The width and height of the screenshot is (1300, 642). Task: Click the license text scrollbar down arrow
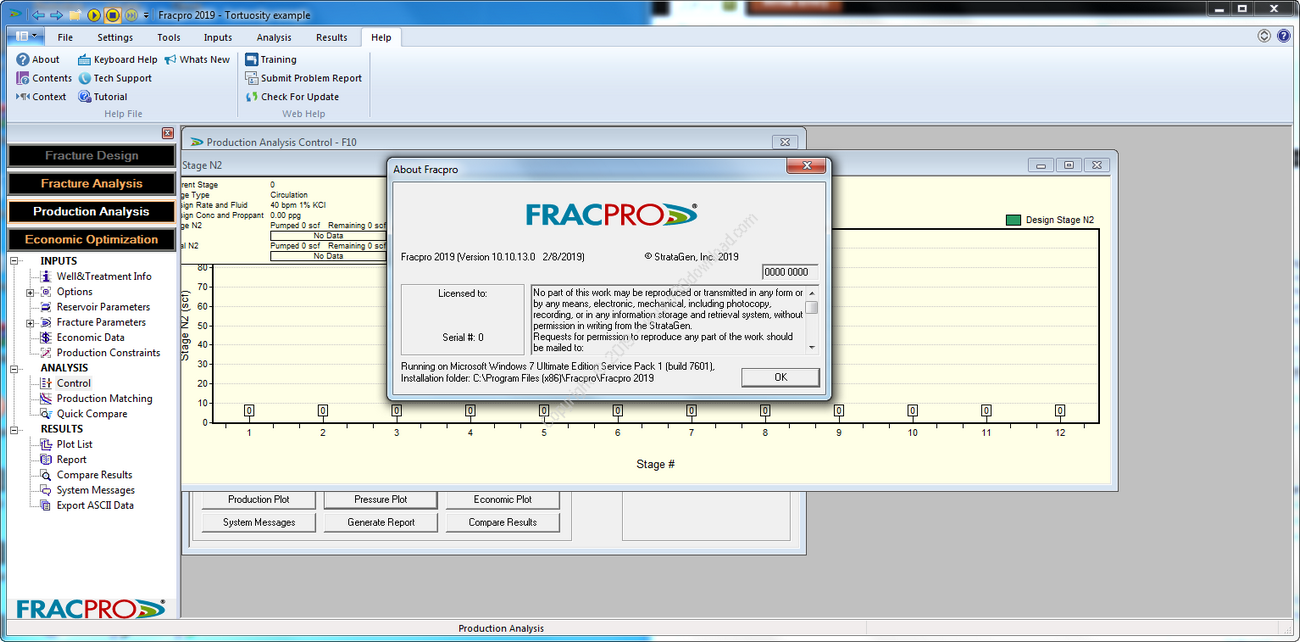812,347
